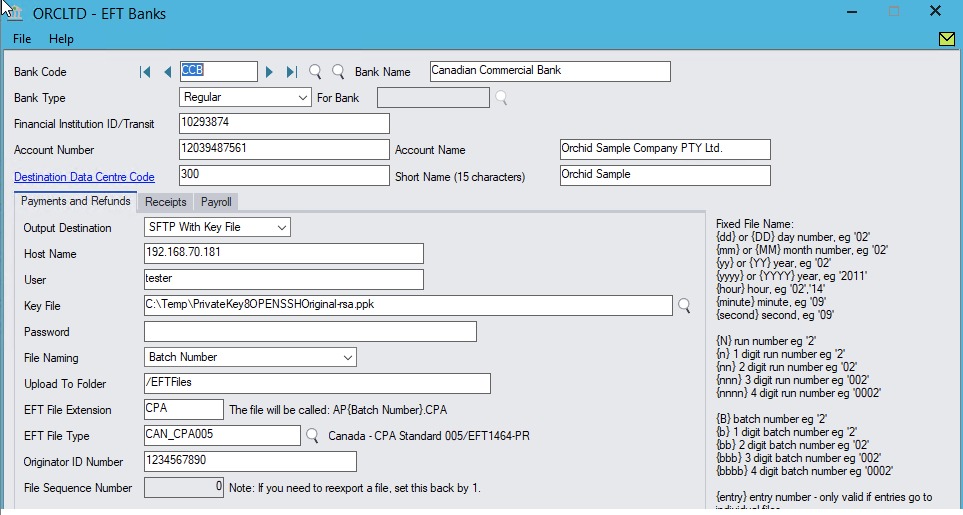Open the Help menu

(61, 39)
